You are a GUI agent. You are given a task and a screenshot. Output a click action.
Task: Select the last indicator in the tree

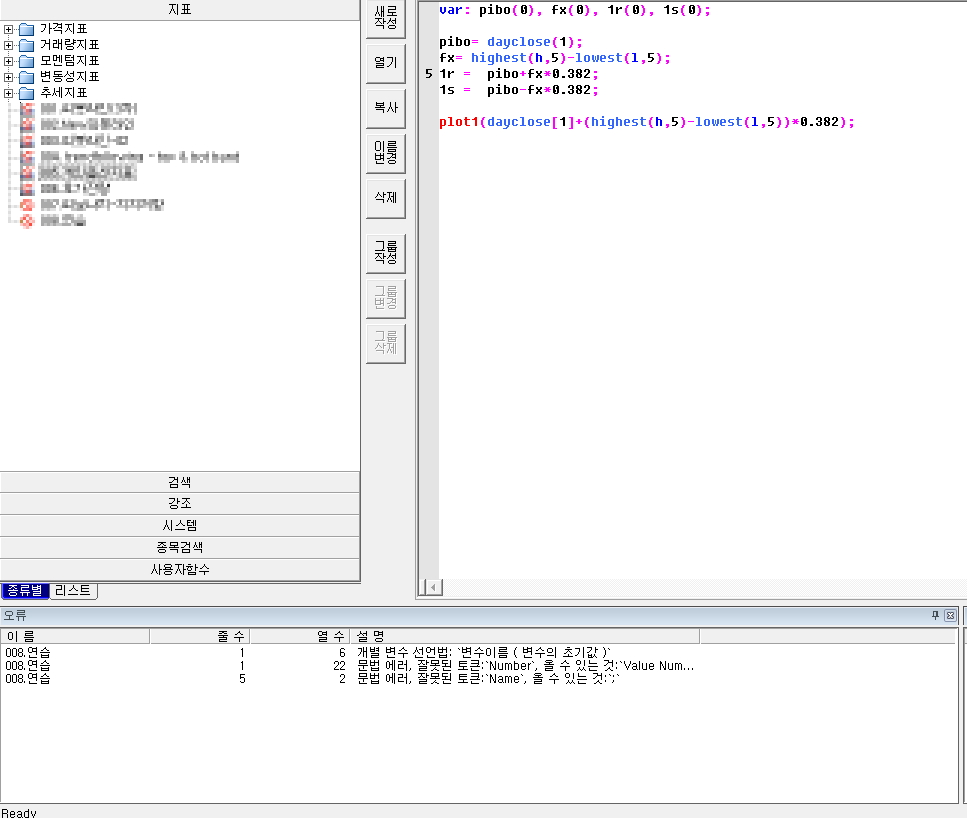click(x=62, y=221)
